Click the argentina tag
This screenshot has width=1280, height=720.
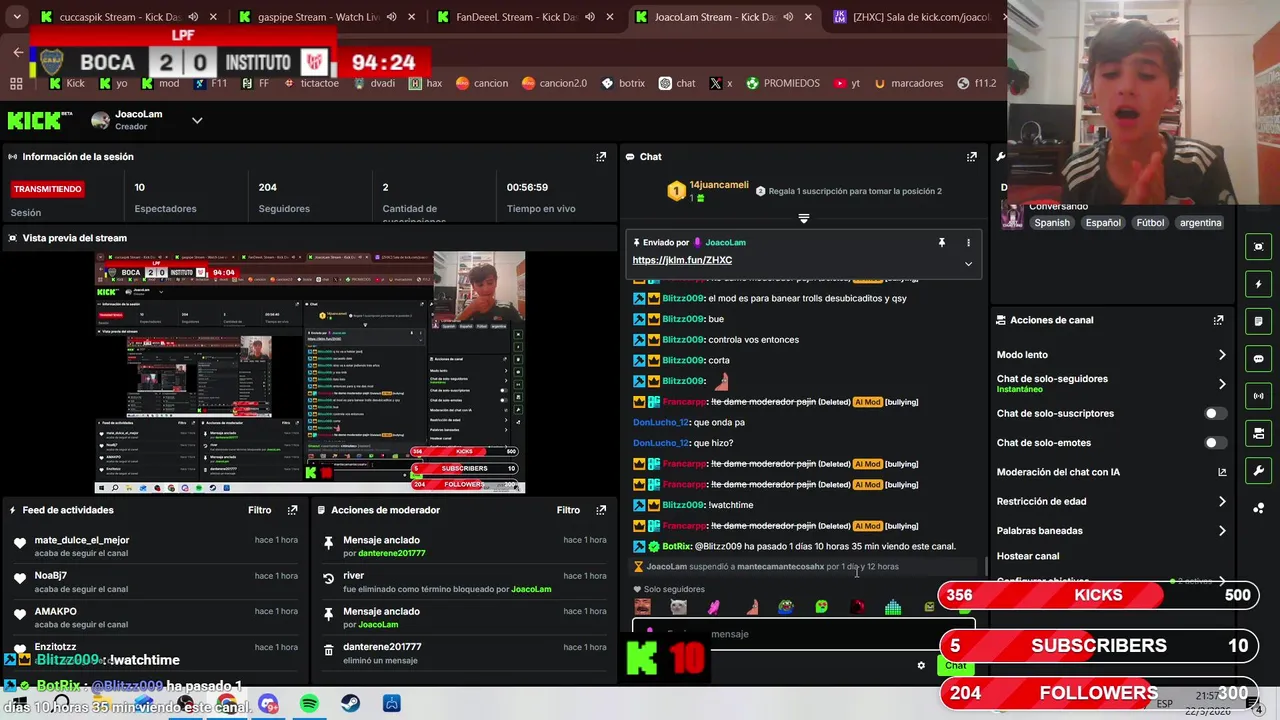coord(1200,223)
